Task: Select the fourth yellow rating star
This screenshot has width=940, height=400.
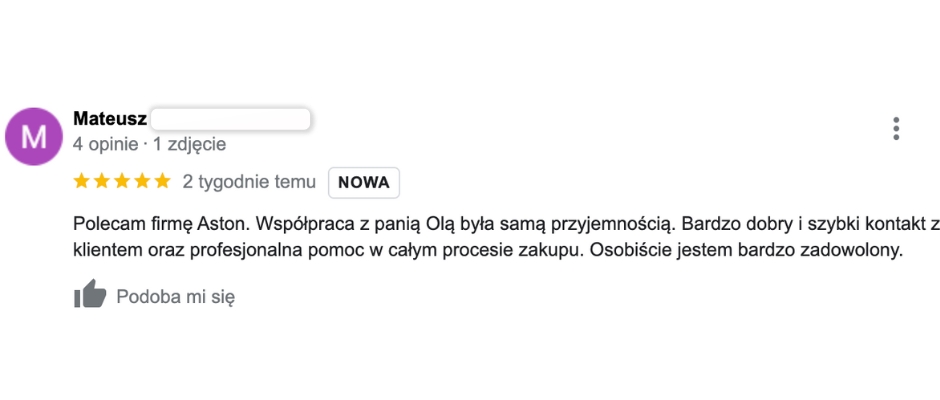Action: [x=143, y=181]
